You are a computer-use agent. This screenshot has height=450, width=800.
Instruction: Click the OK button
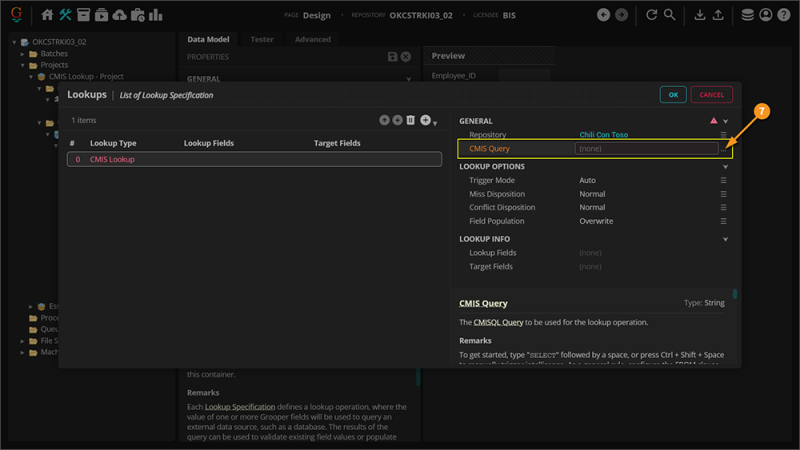pos(673,95)
